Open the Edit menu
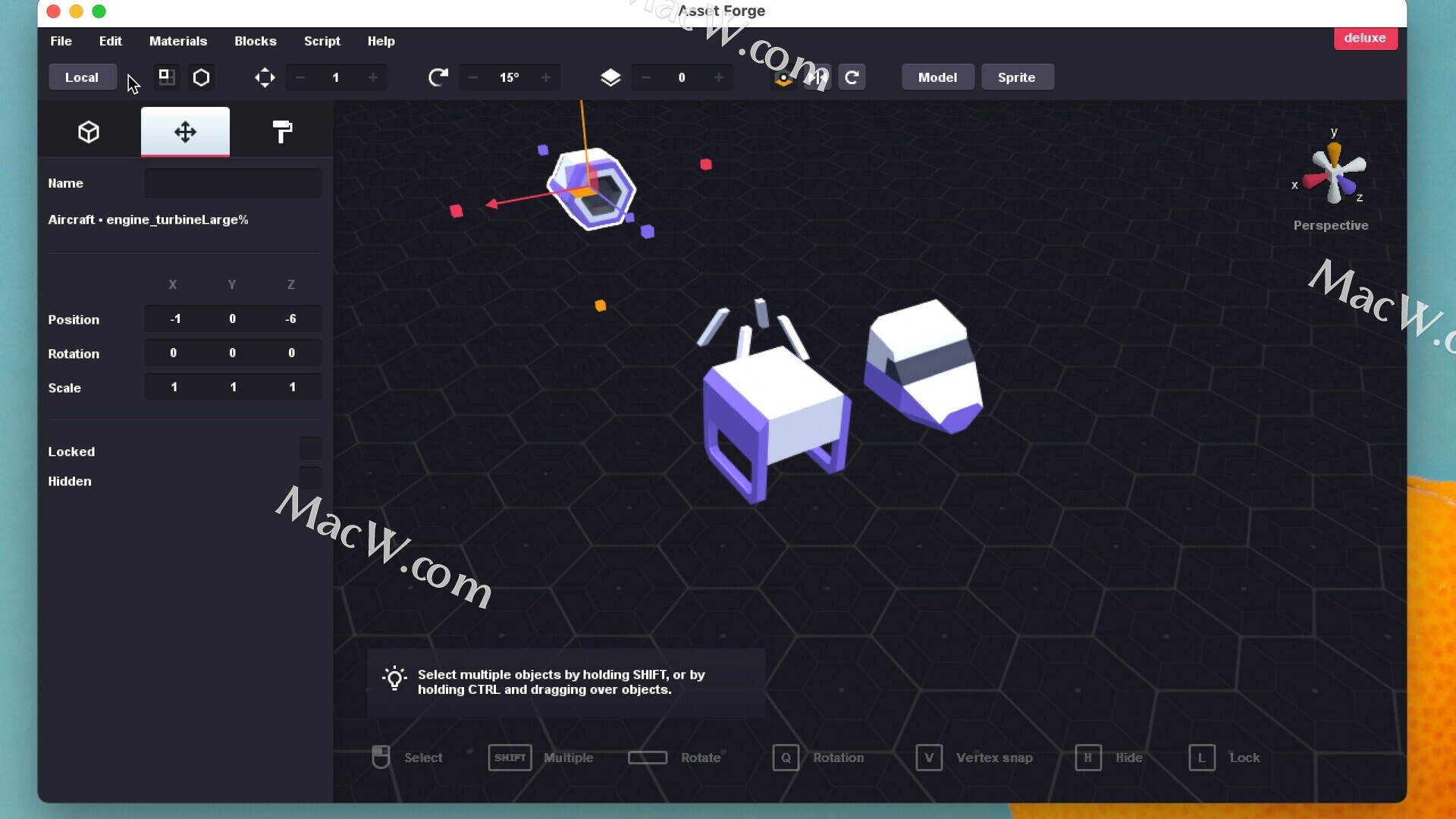1456x819 pixels. click(110, 41)
